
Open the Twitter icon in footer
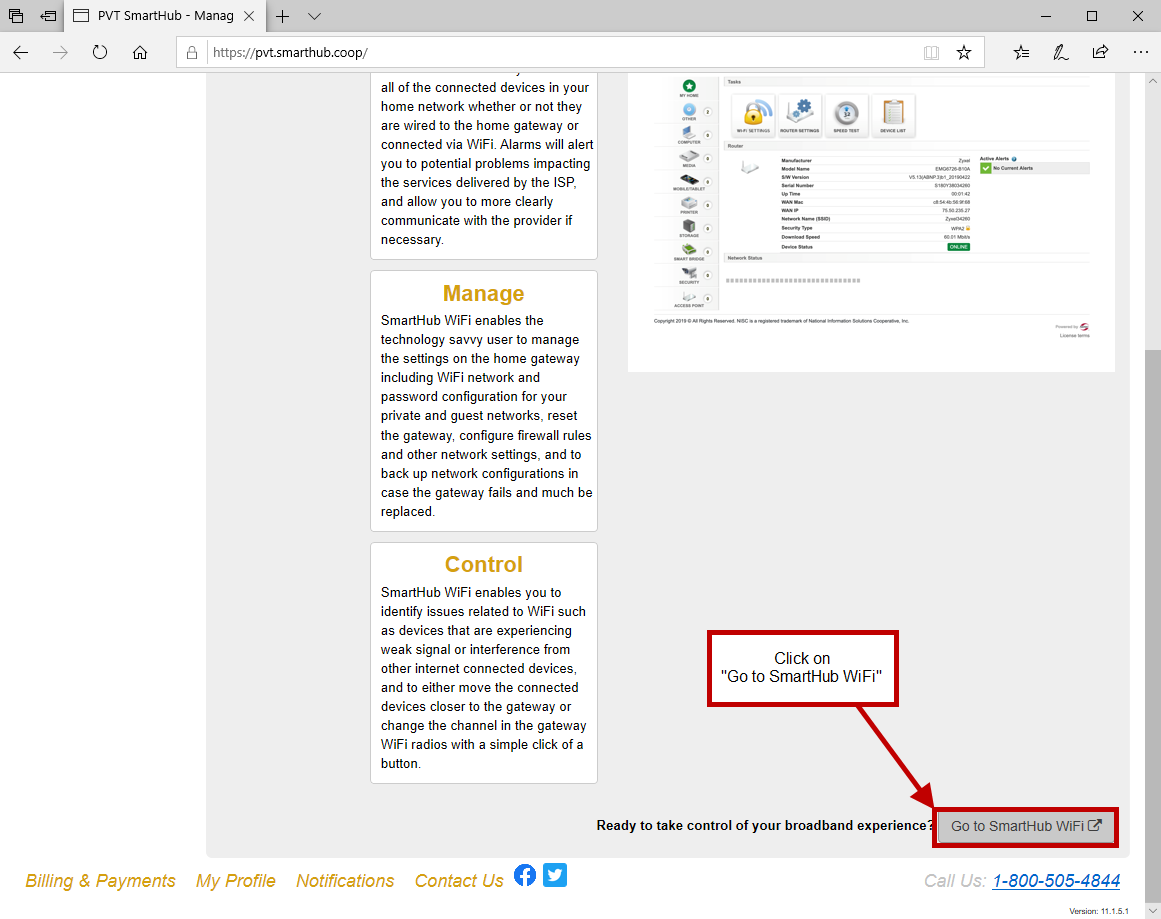555,875
